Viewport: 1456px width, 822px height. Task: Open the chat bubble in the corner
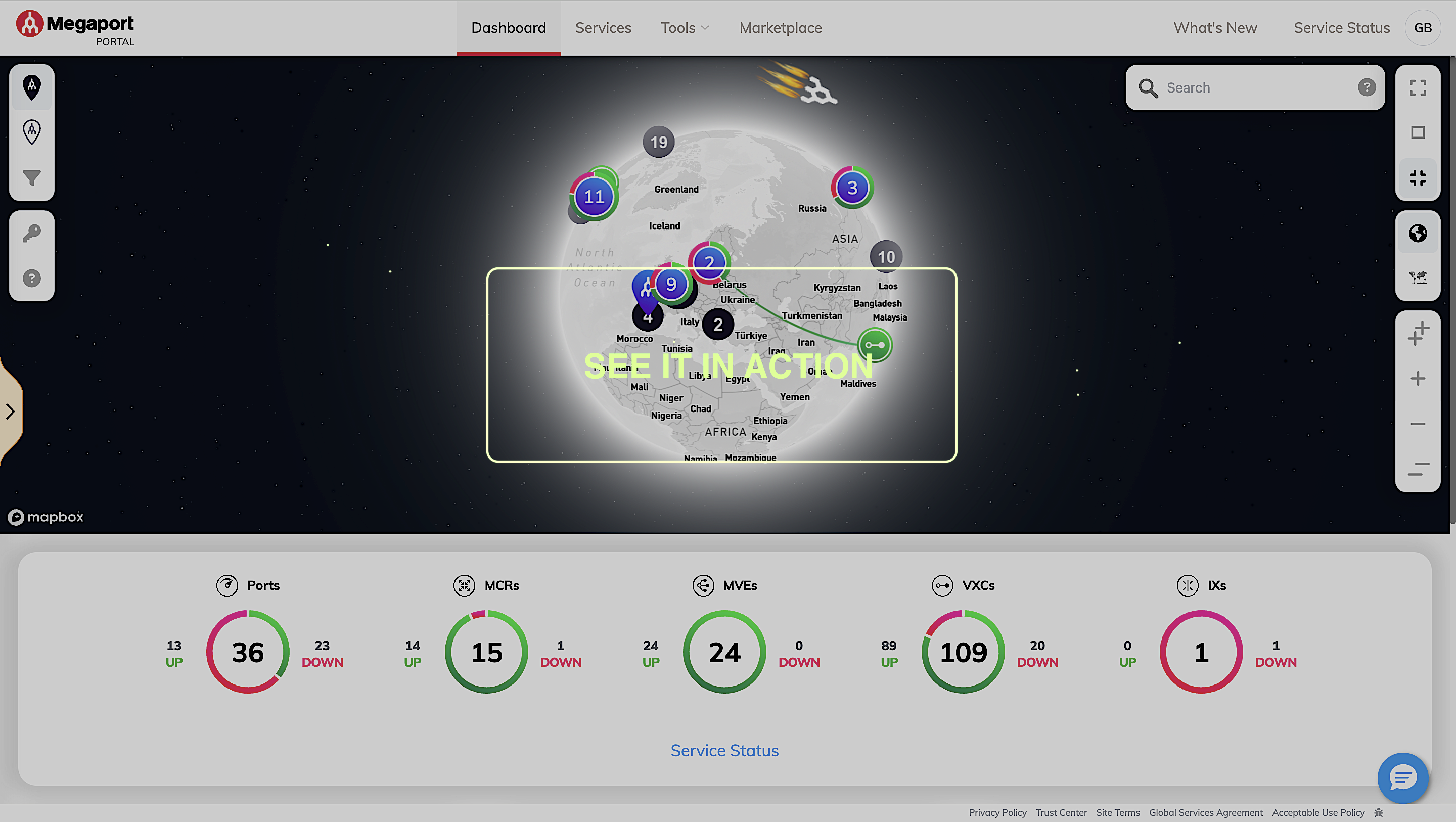[1402, 778]
